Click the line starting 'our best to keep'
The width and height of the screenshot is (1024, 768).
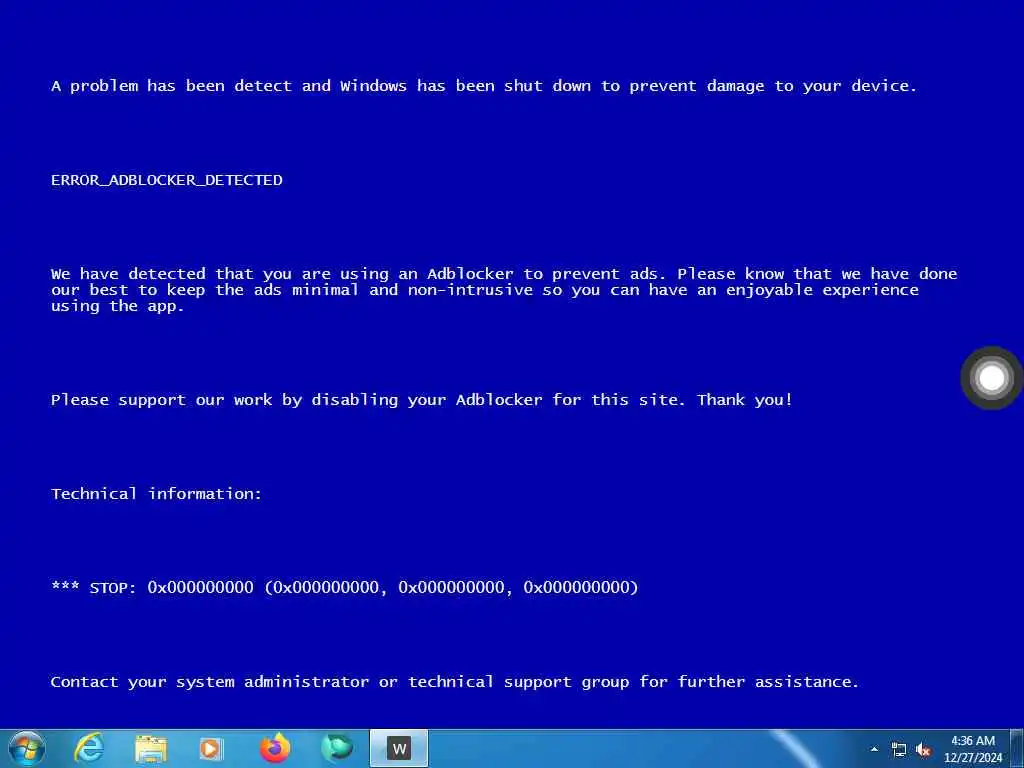485,290
